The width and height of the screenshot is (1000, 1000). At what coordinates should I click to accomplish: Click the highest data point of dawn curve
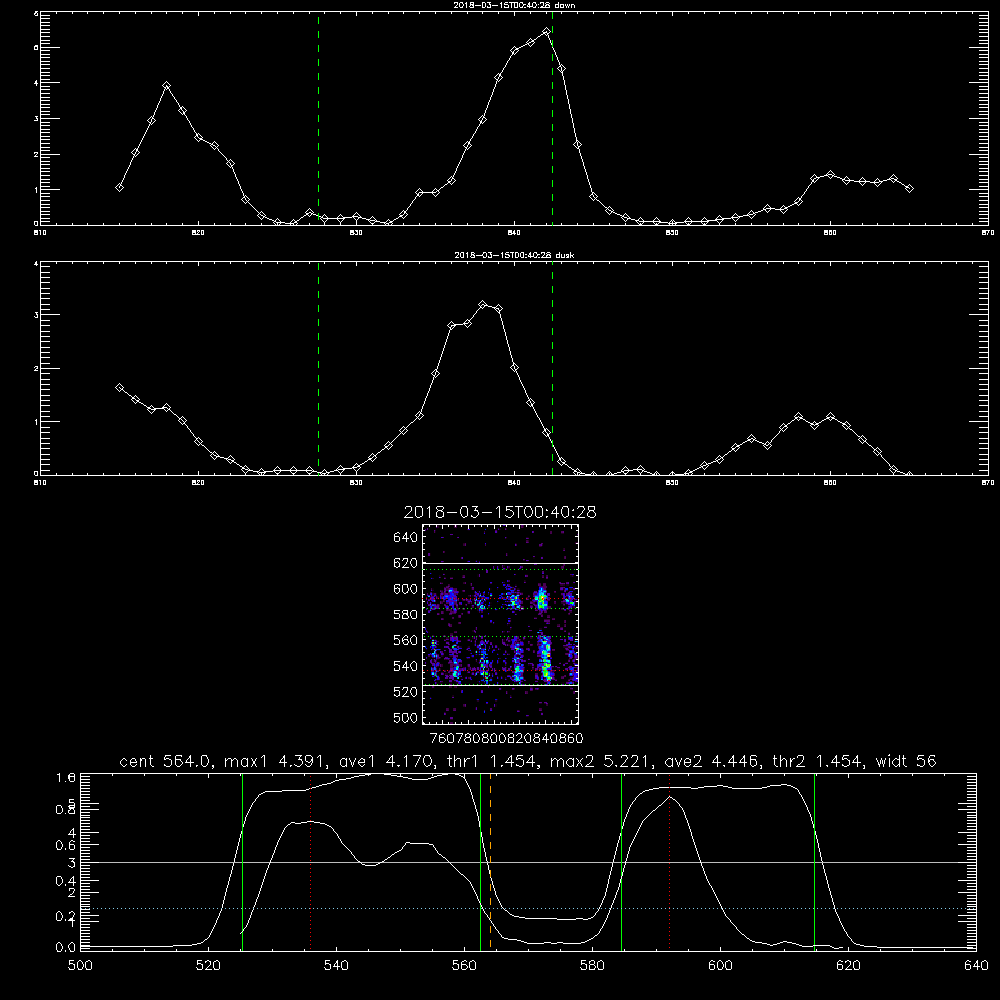pos(546,31)
